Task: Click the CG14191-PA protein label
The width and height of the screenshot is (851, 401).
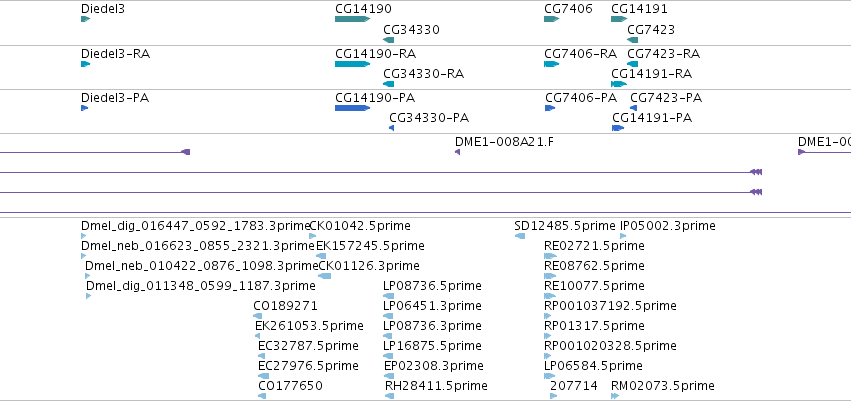Action: [x=652, y=118]
